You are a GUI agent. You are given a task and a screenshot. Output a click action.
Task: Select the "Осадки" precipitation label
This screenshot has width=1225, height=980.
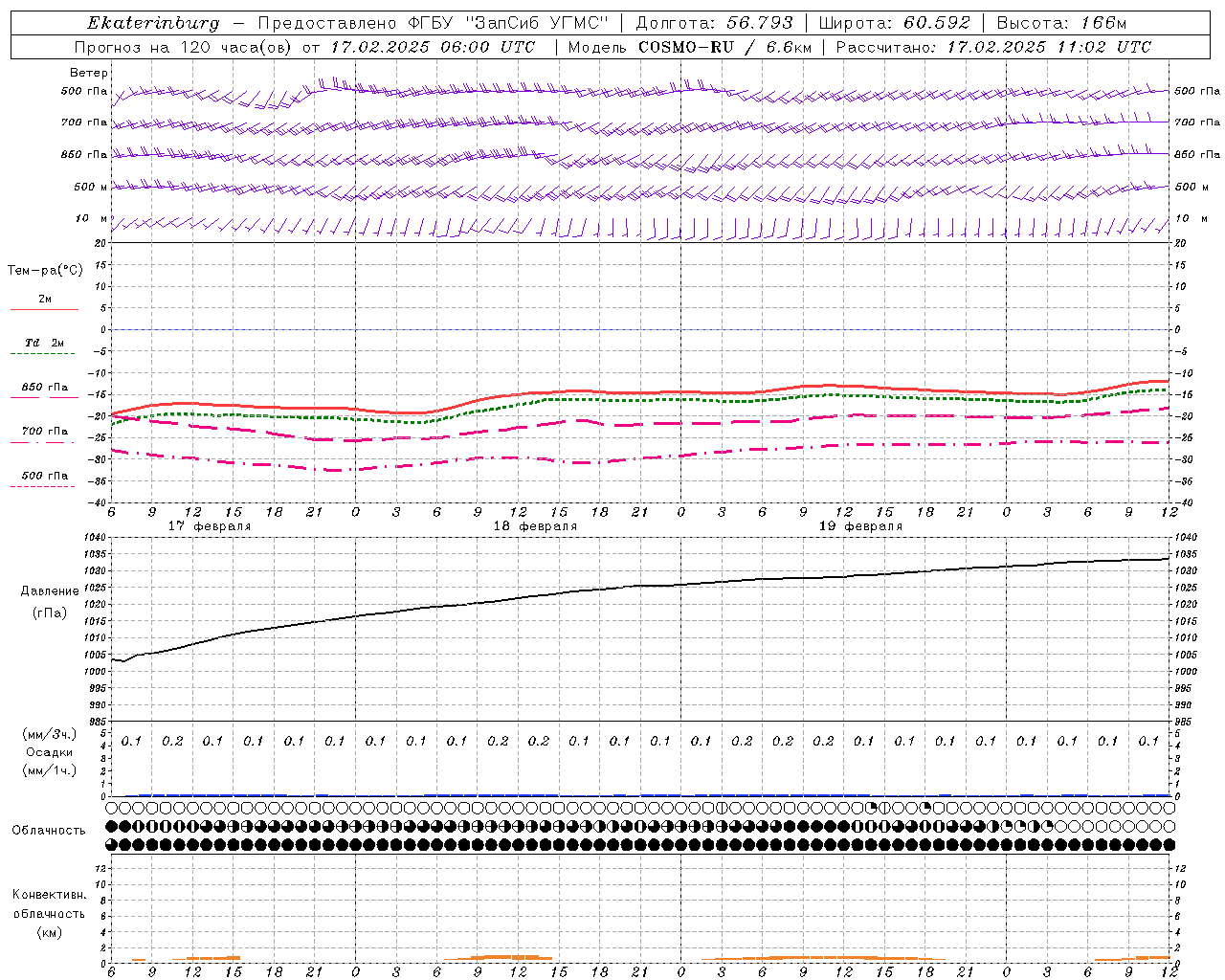(x=50, y=752)
